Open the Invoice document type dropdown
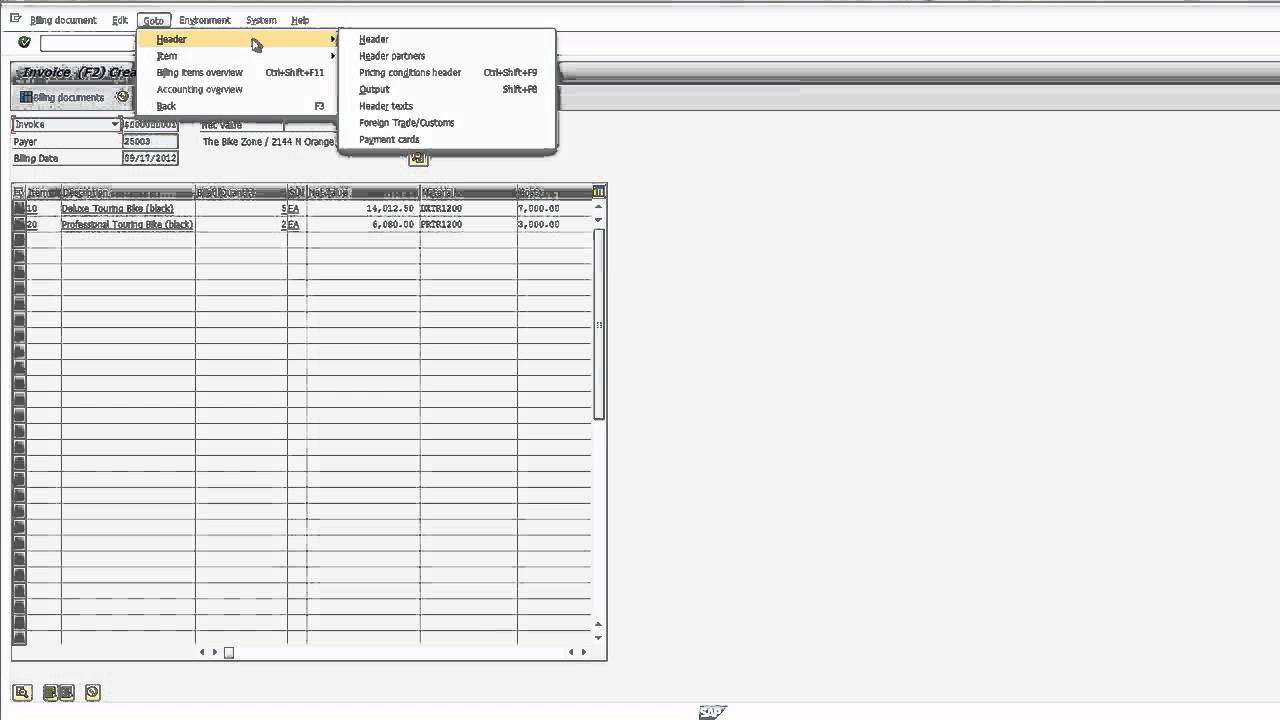 coord(115,125)
